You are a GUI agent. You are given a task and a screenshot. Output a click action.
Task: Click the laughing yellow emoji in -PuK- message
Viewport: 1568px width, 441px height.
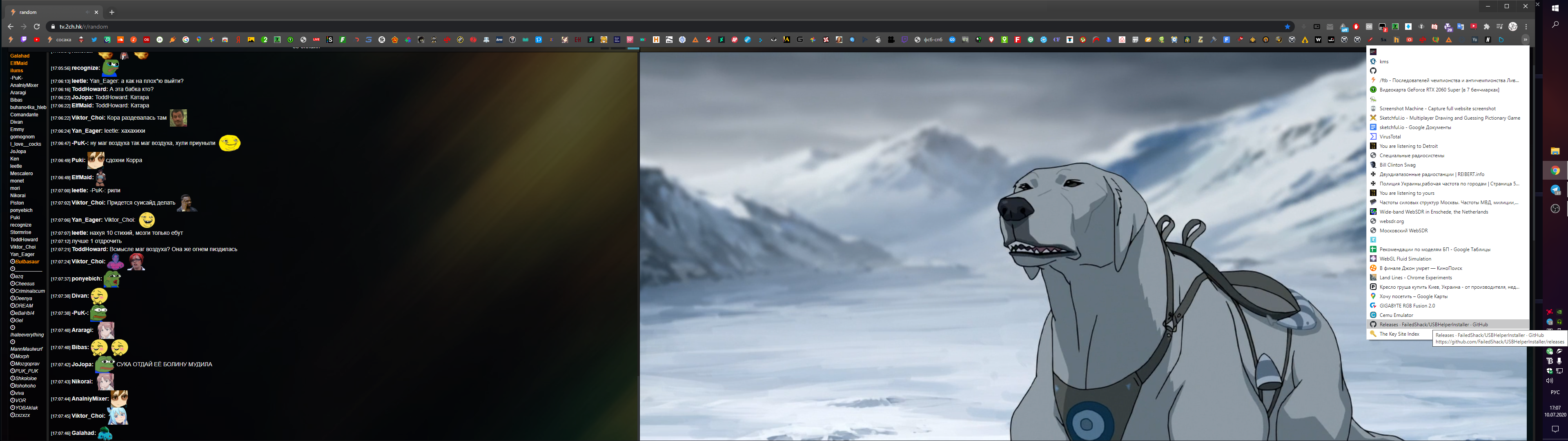229,143
